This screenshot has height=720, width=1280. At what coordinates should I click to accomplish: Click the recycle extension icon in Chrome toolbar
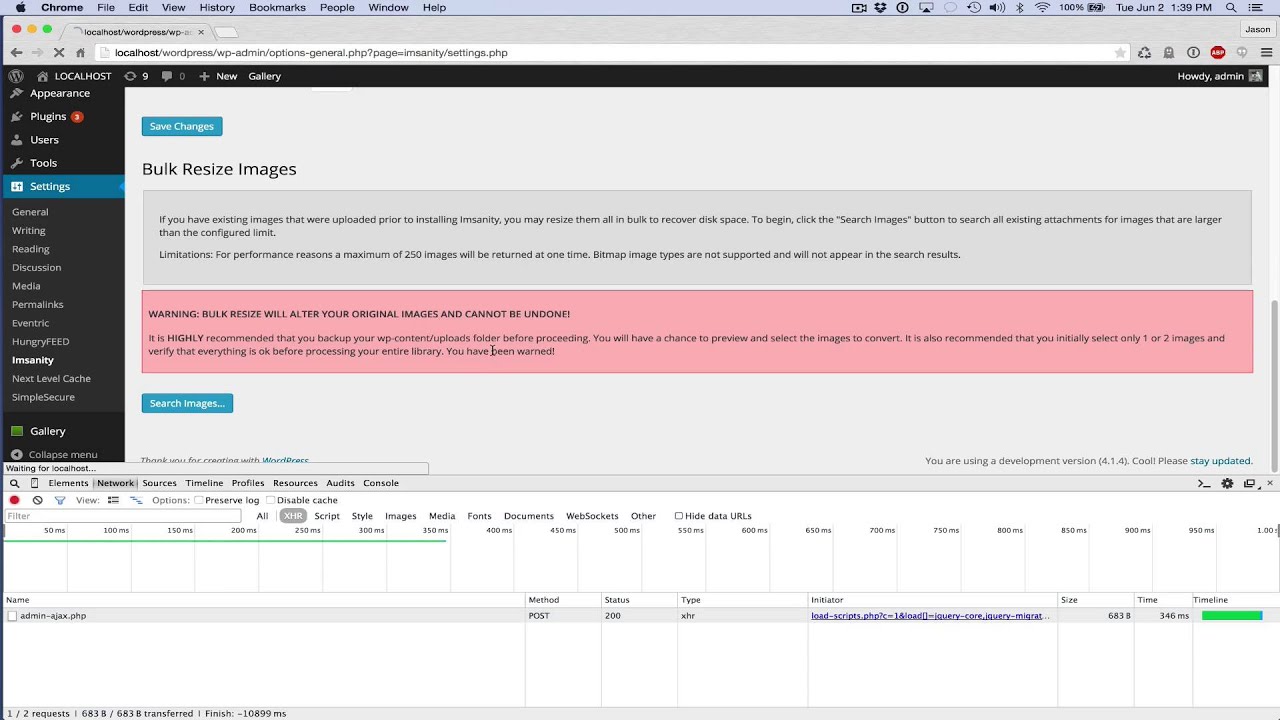click(x=1145, y=53)
